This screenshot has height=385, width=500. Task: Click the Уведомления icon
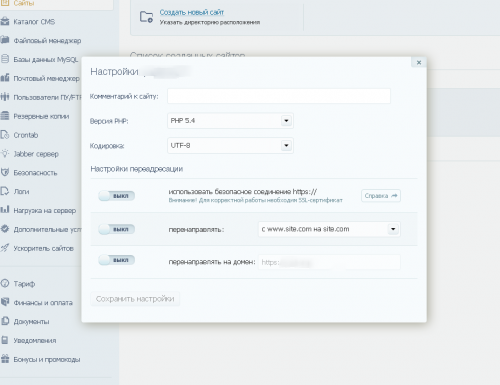5,340
